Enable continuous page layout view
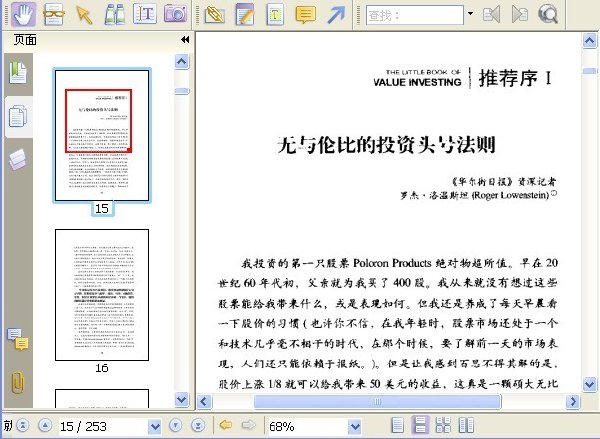This screenshot has width=600, height=439. click(x=420, y=425)
